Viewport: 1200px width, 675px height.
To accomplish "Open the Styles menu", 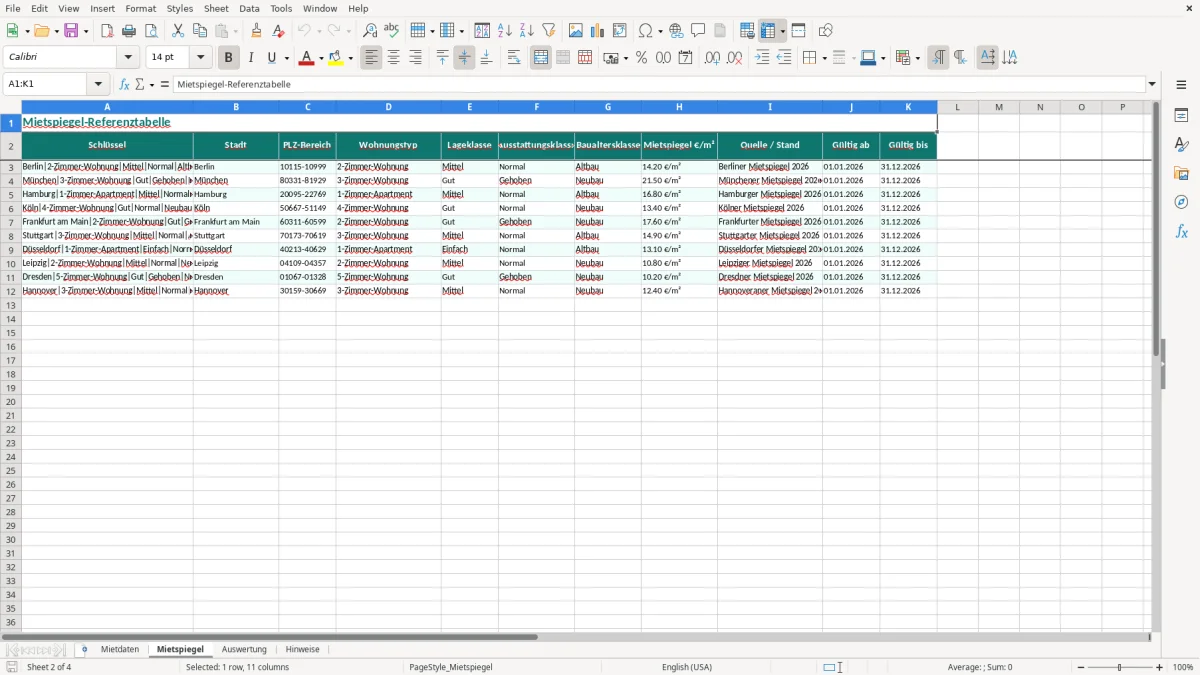I will tap(180, 8).
